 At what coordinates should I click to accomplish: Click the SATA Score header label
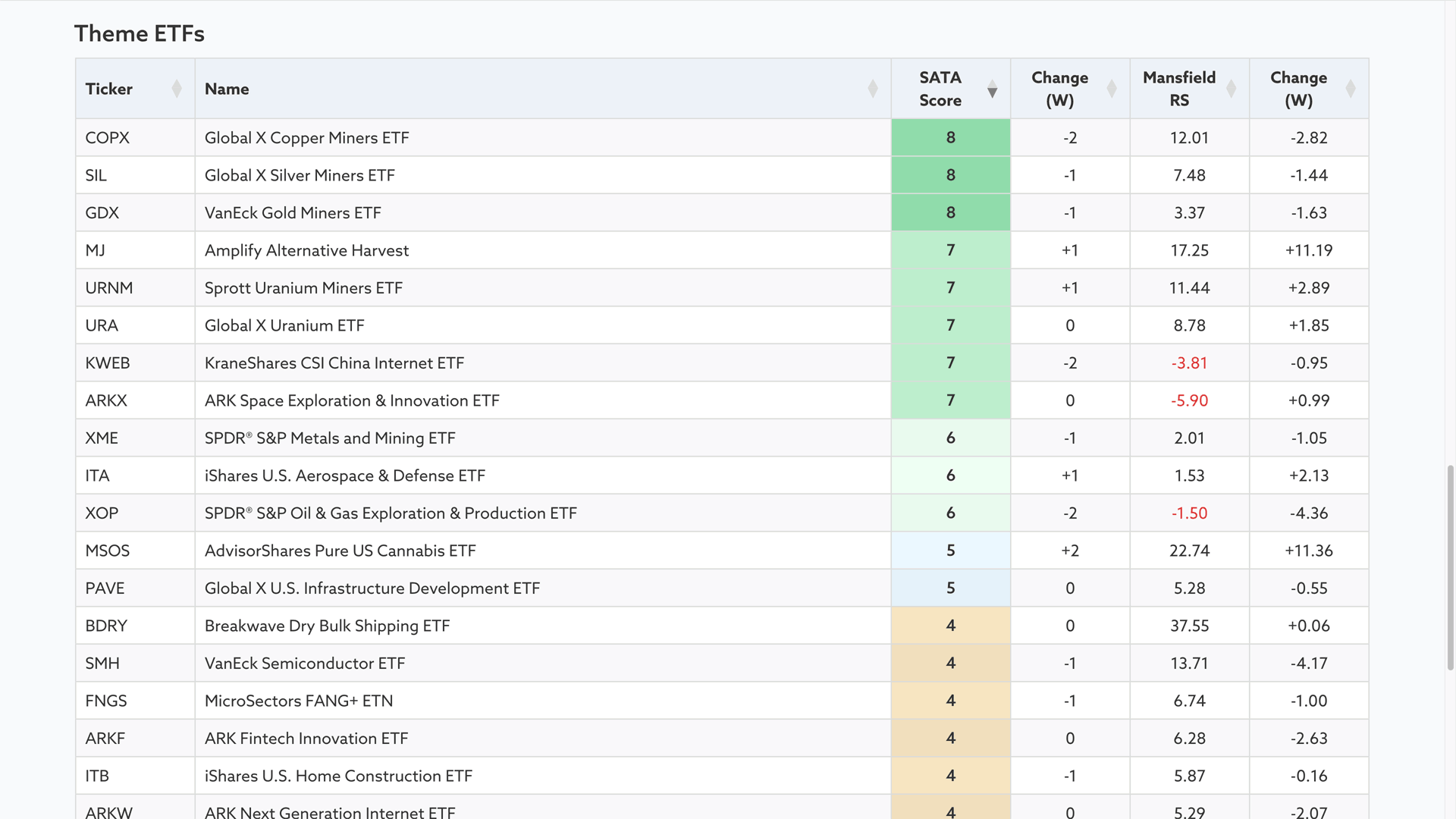coord(940,89)
